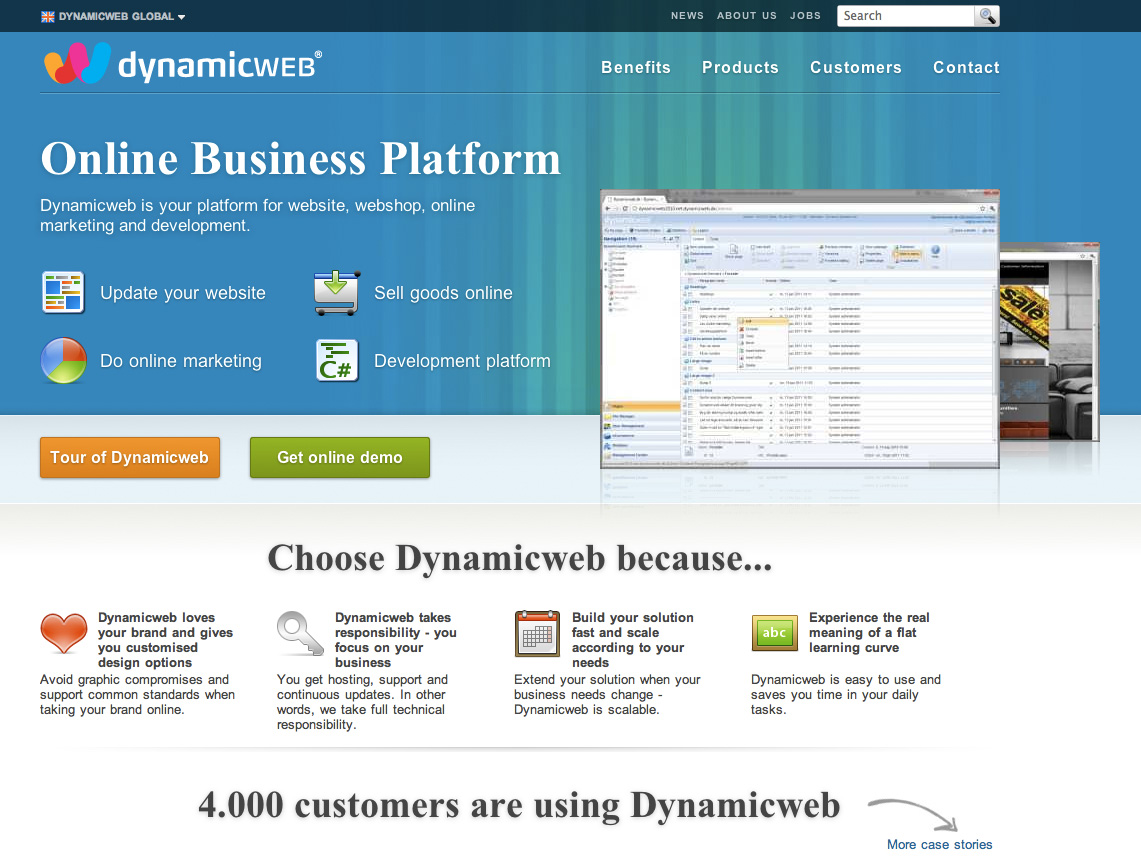This screenshot has width=1141, height=865.
Task: Click 'Online Business Platform' headline
Action: pyautogui.click(x=301, y=158)
